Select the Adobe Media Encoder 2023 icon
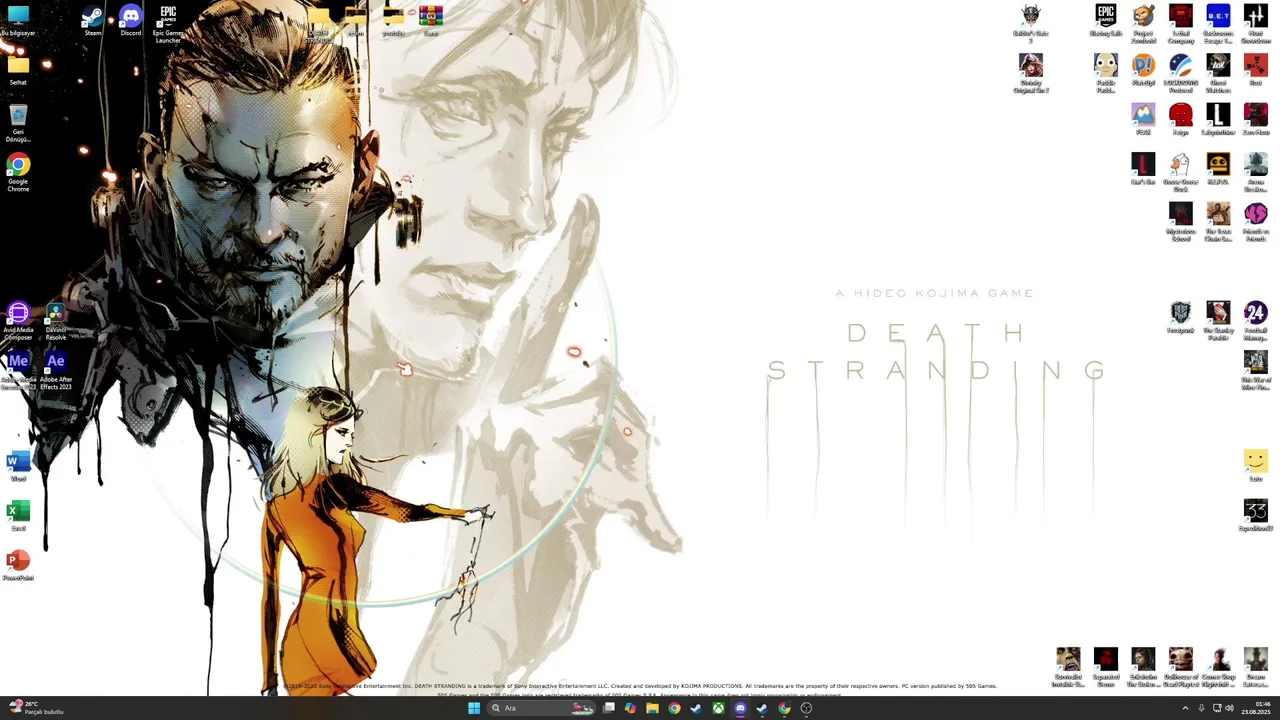 click(18, 370)
